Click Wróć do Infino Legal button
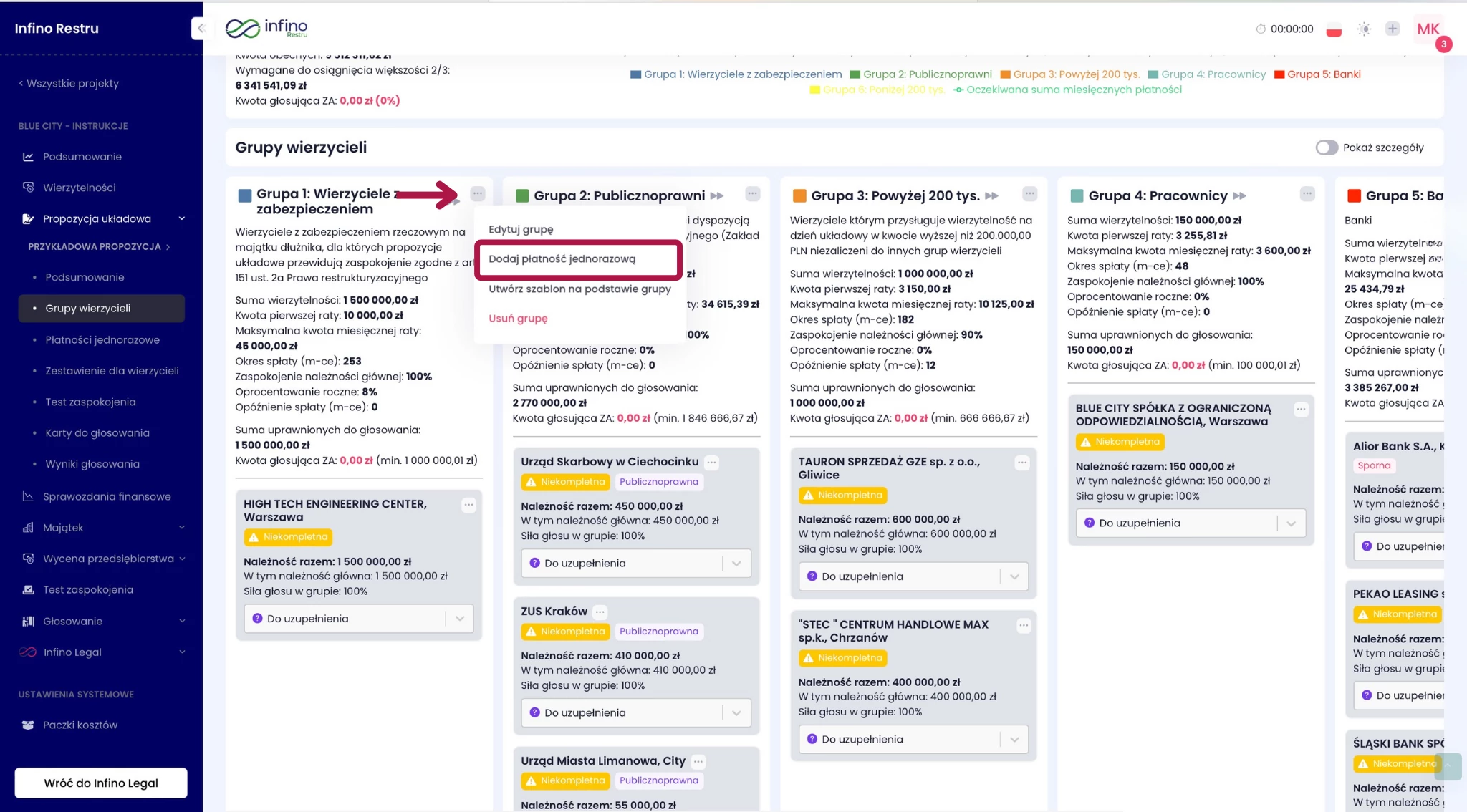The image size is (1467, 812). coord(101,783)
